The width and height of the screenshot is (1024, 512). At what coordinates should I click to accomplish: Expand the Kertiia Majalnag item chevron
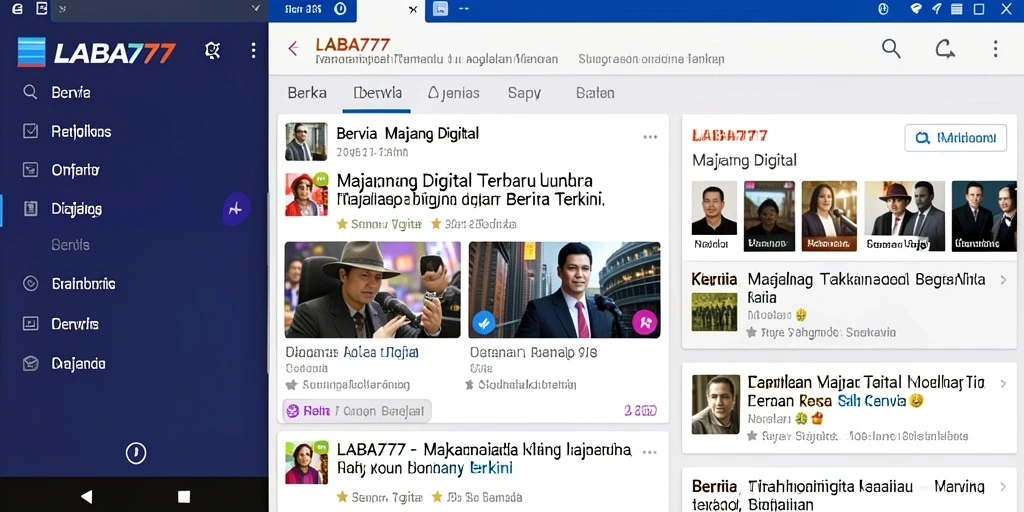click(1003, 280)
